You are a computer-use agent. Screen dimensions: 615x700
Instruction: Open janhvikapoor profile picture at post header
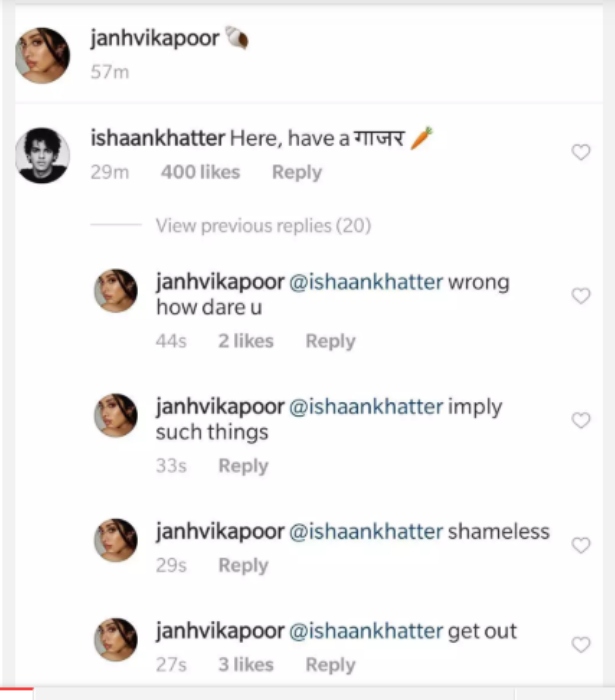[x=43, y=55]
